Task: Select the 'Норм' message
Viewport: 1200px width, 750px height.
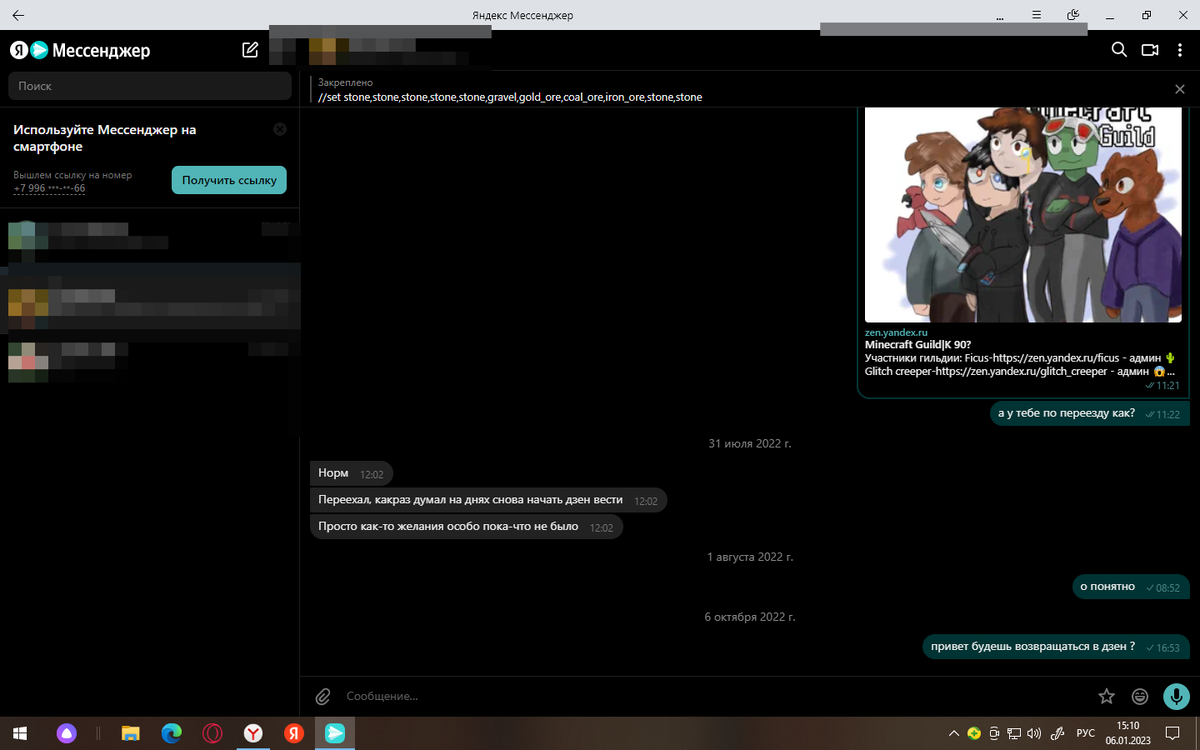Action: (x=352, y=473)
